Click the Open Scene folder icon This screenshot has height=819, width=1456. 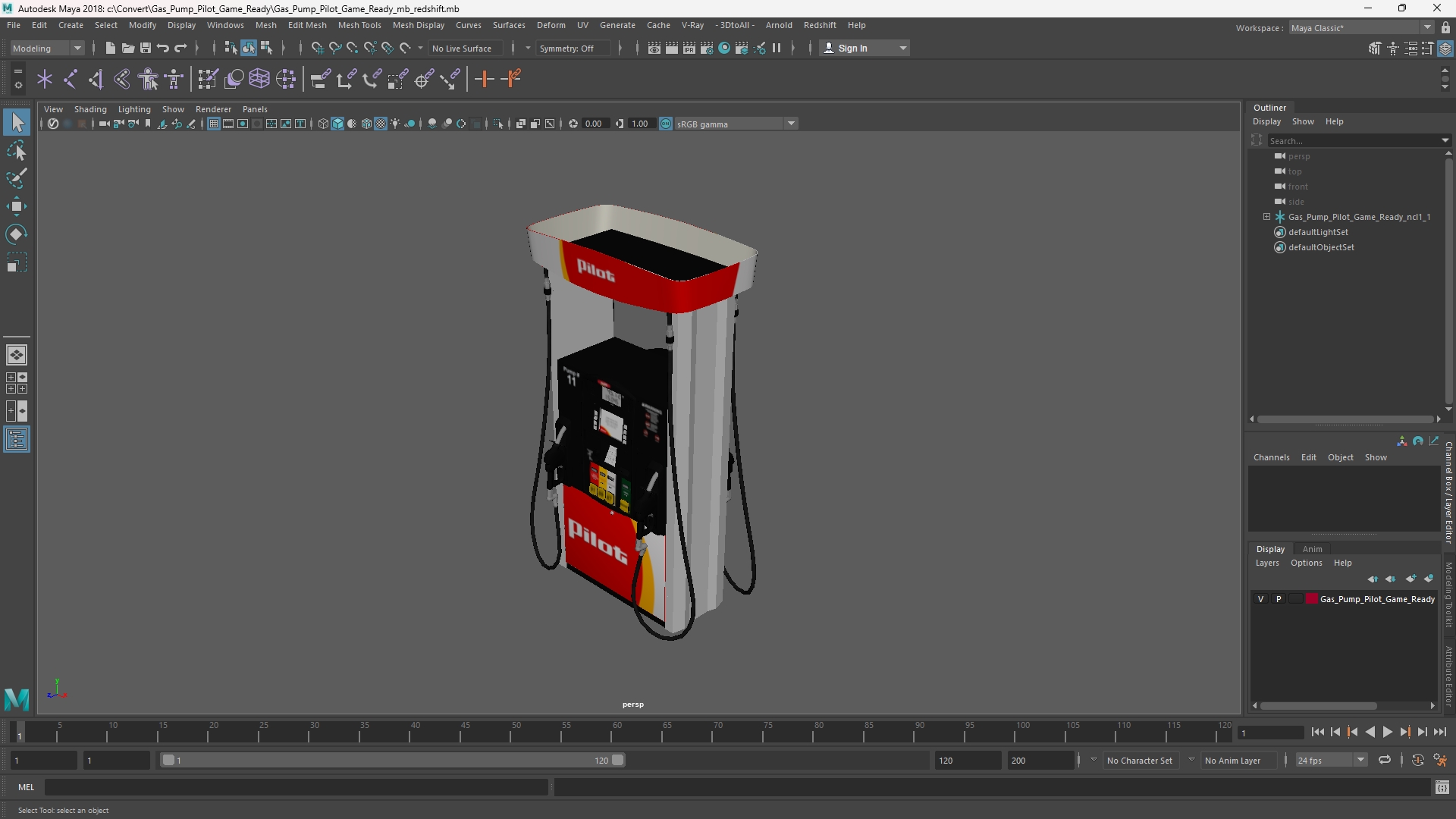[x=127, y=48]
